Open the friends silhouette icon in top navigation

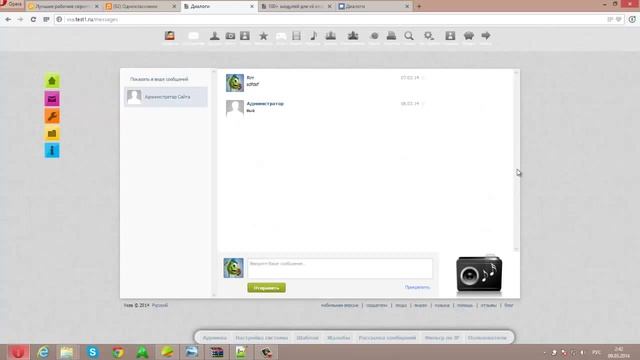tap(215, 36)
